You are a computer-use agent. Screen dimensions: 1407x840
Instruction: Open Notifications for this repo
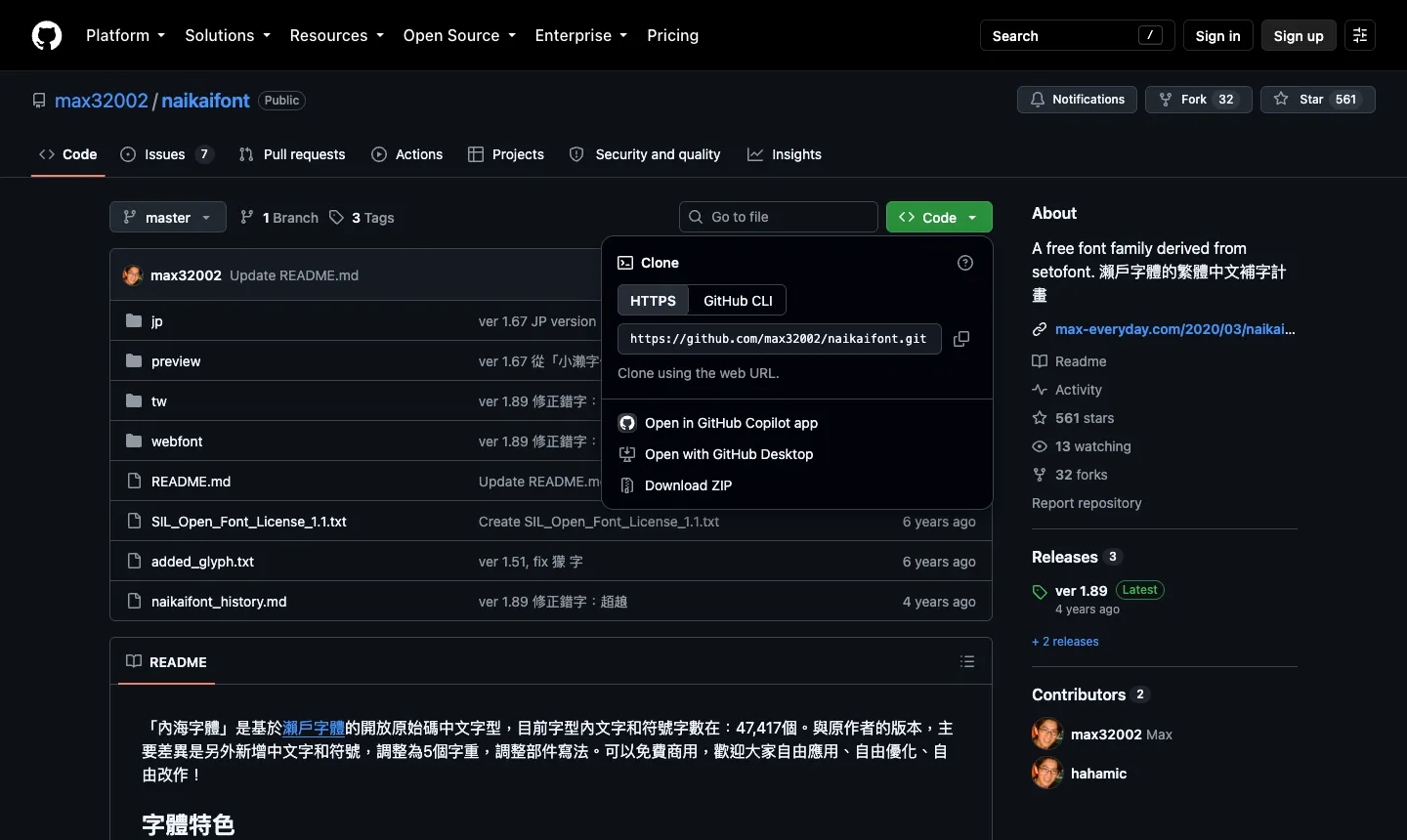coord(1077,100)
